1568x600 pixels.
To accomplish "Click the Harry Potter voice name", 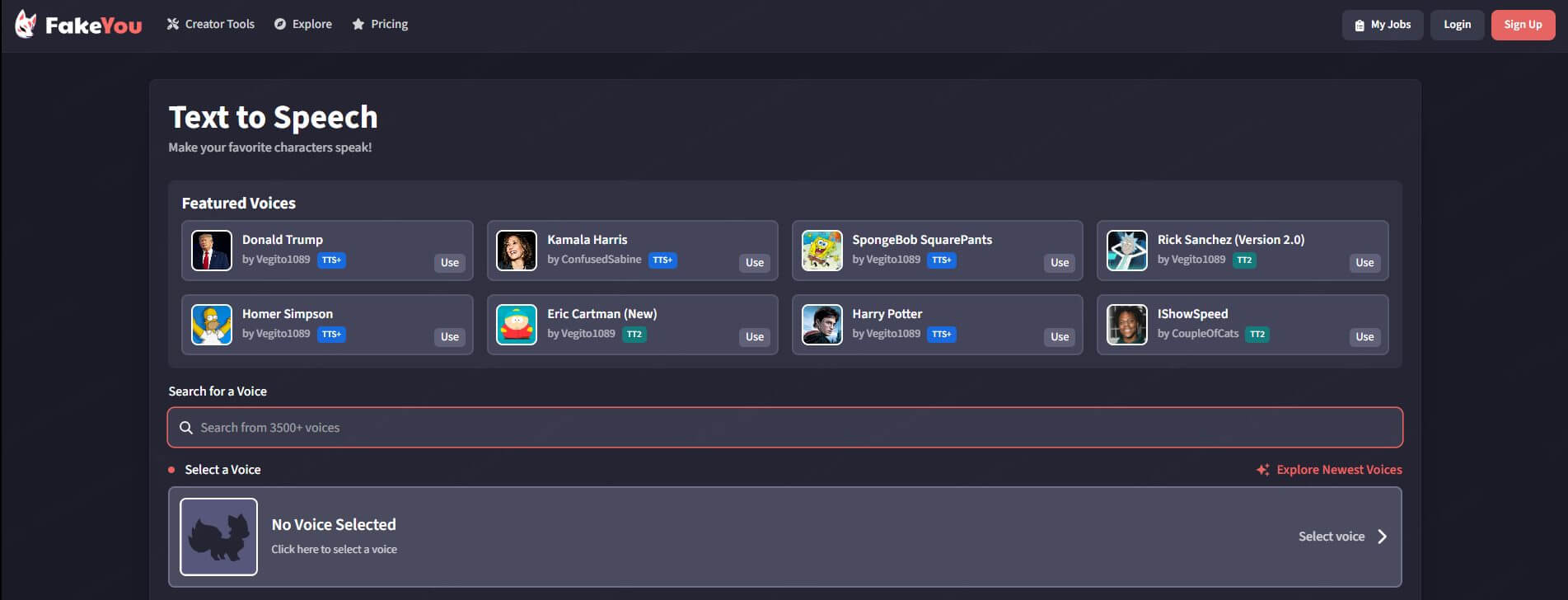I will tap(887, 314).
